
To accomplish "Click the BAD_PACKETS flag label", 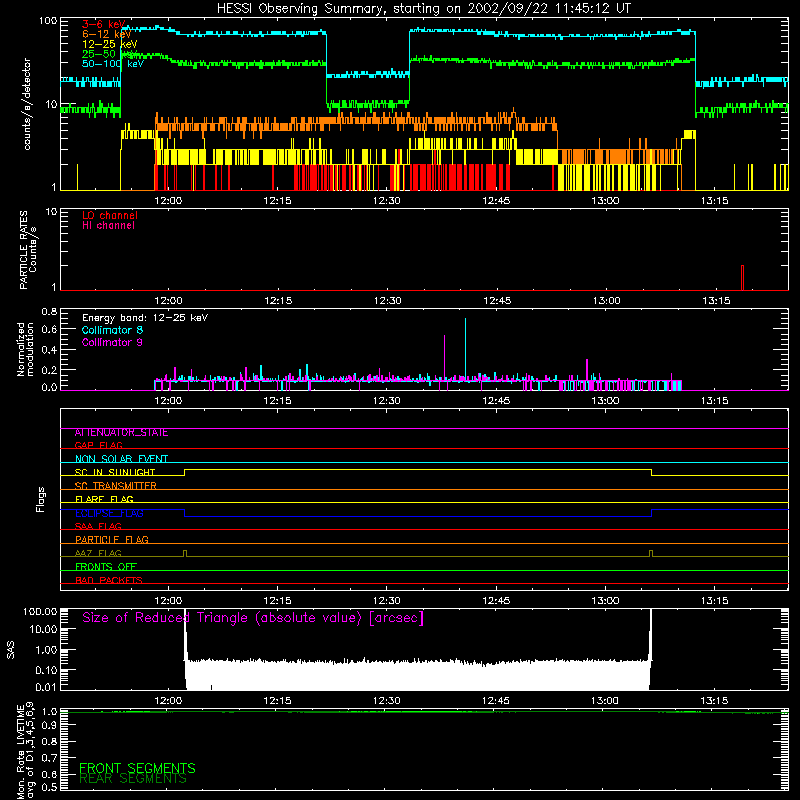I will coord(109,580).
